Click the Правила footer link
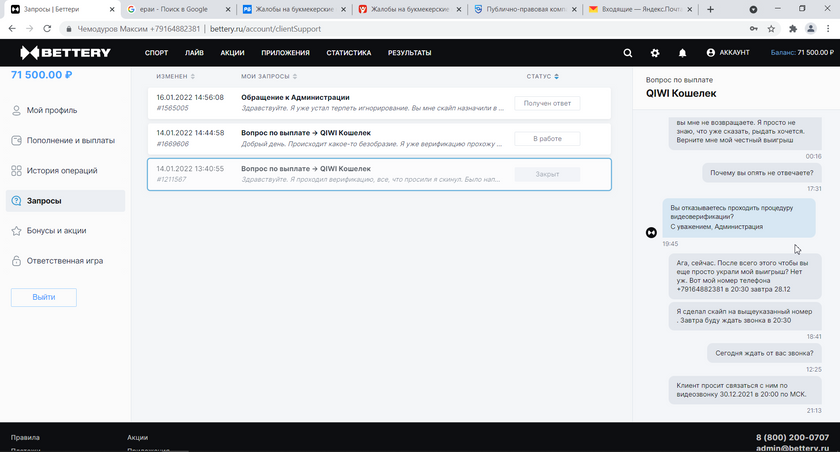 point(25,438)
